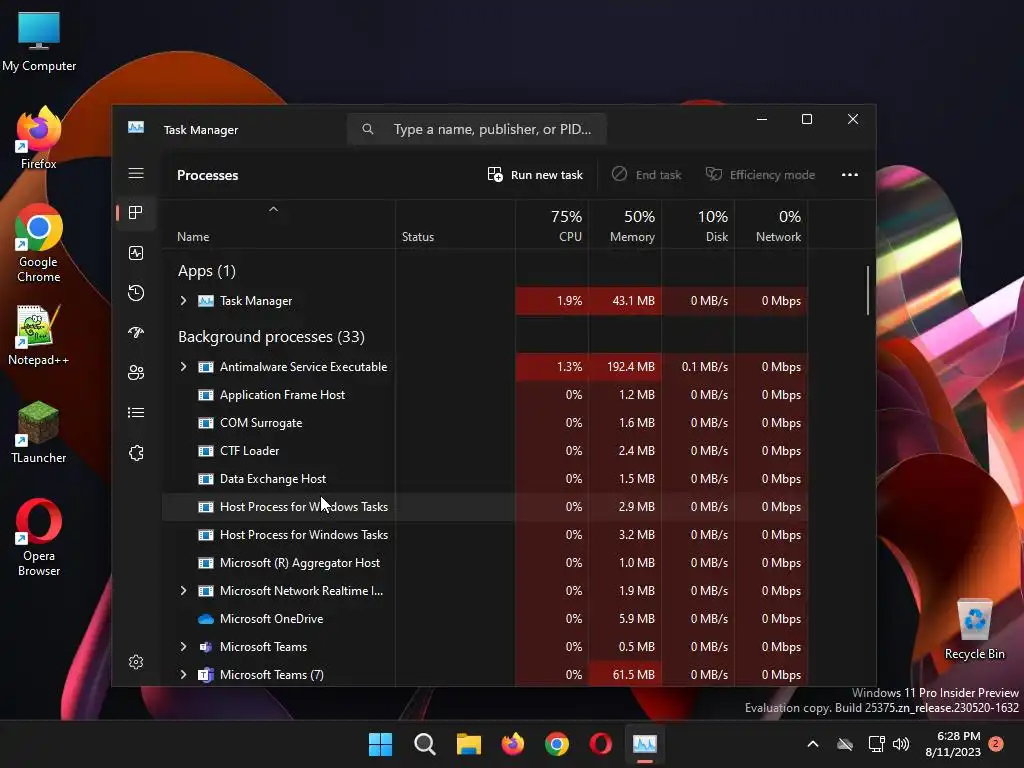
Task: Click the Efficiency mode button
Action: pos(760,174)
